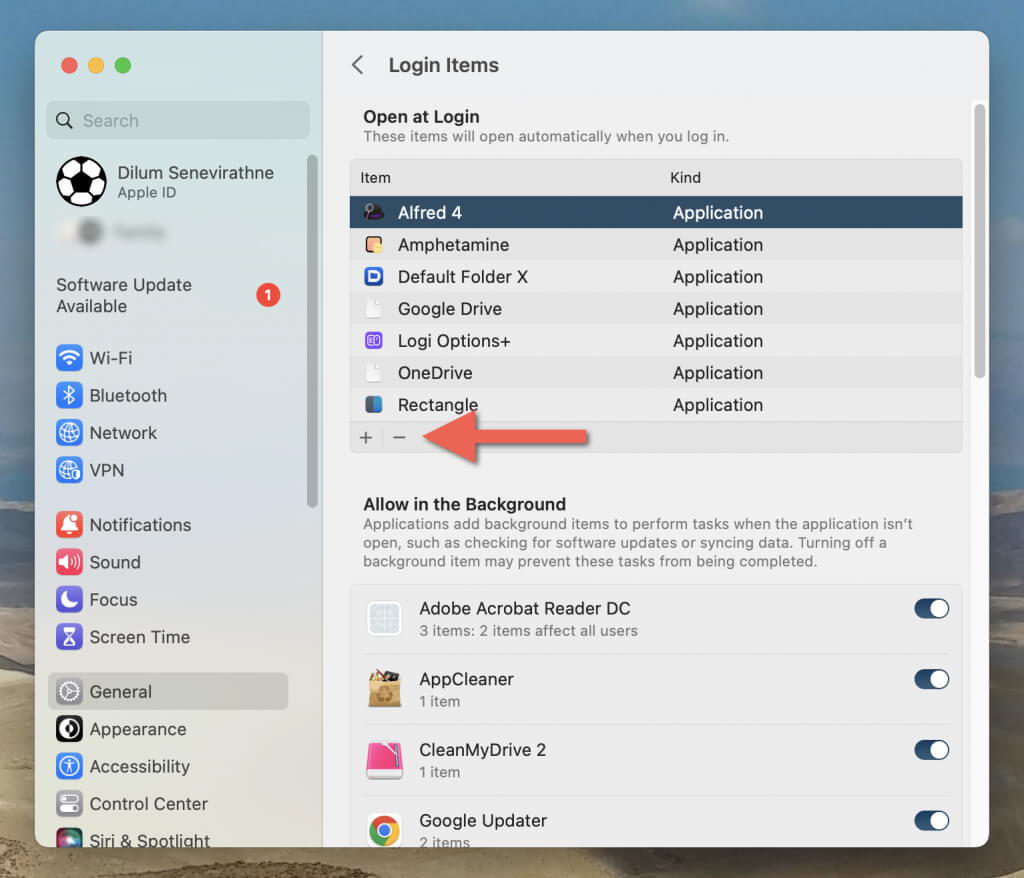Click the search magnifier icon

(x=64, y=120)
